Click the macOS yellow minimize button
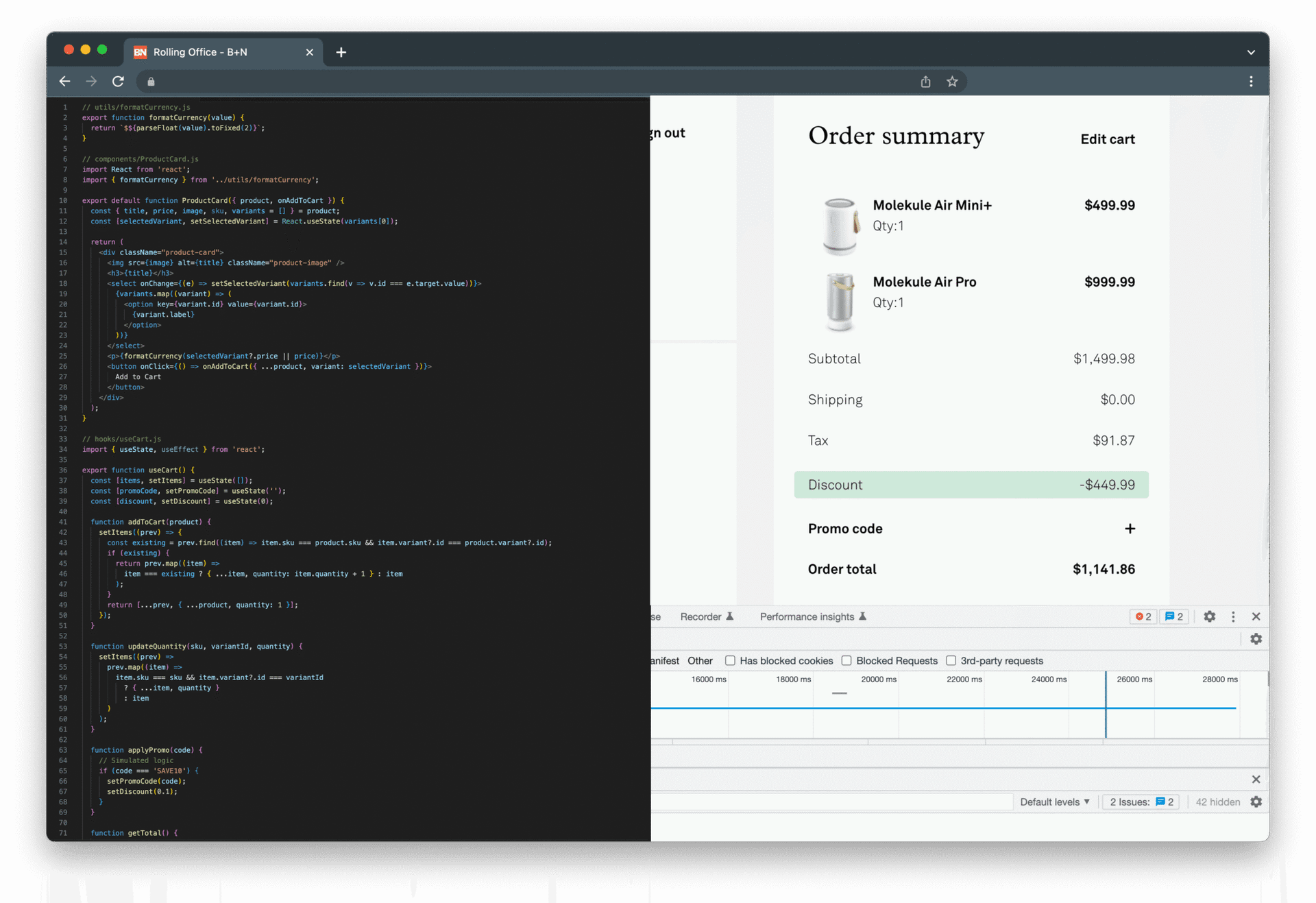1316x903 pixels. point(85,49)
